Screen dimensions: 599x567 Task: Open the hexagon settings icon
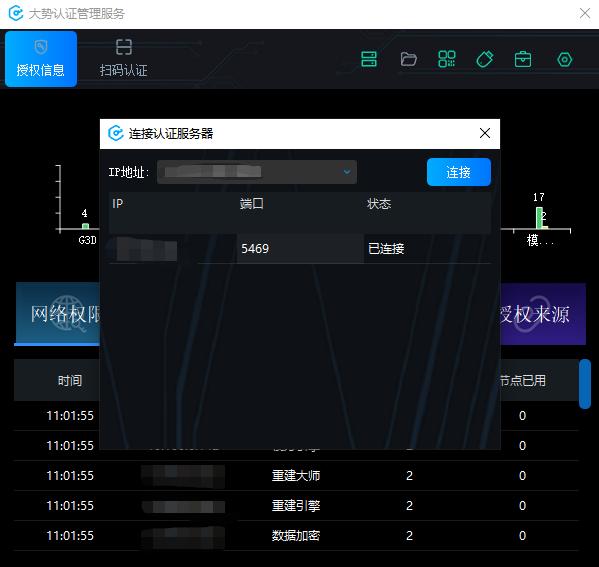tap(564, 60)
